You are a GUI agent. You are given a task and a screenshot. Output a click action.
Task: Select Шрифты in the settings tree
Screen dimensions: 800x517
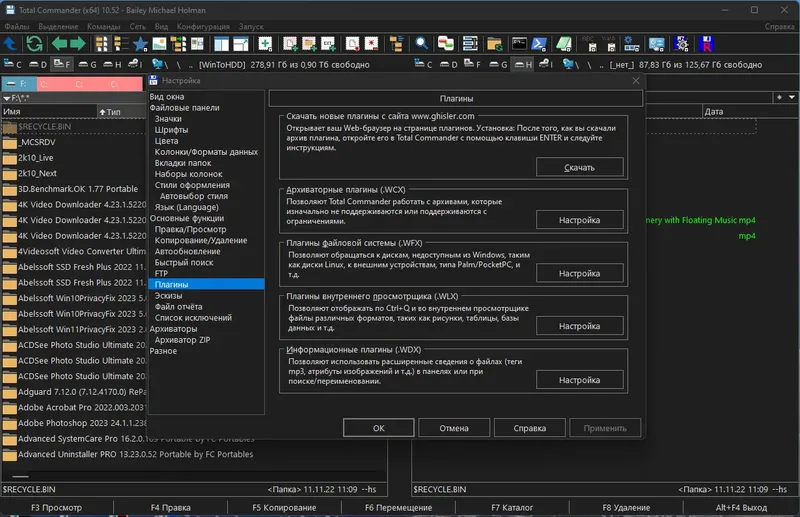[171, 130]
